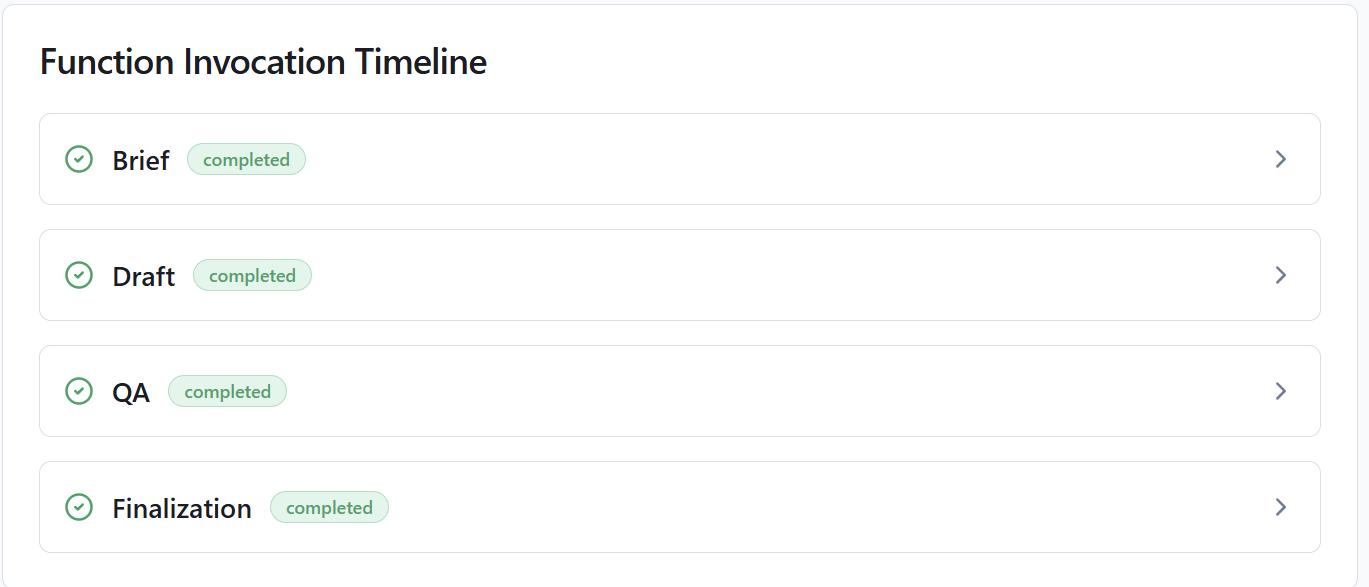Click the QA step title text
Screen dimensions: 1369x587
pos(131,392)
